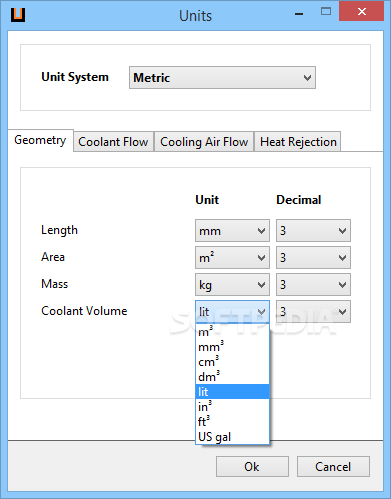The width and height of the screenshot is (391, 499).
Task: Click the Decimal column header
Action: coord(299,200)
